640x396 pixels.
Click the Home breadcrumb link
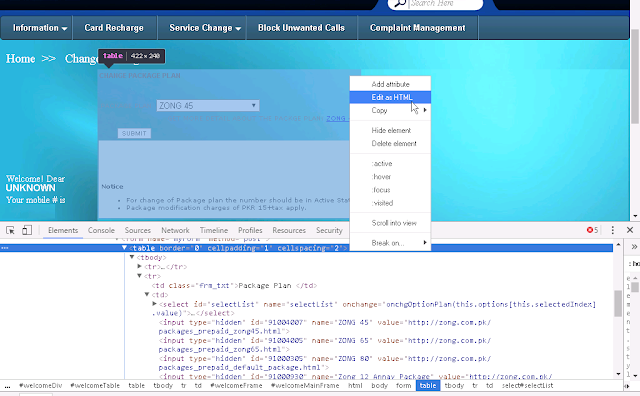pos(20,59)
